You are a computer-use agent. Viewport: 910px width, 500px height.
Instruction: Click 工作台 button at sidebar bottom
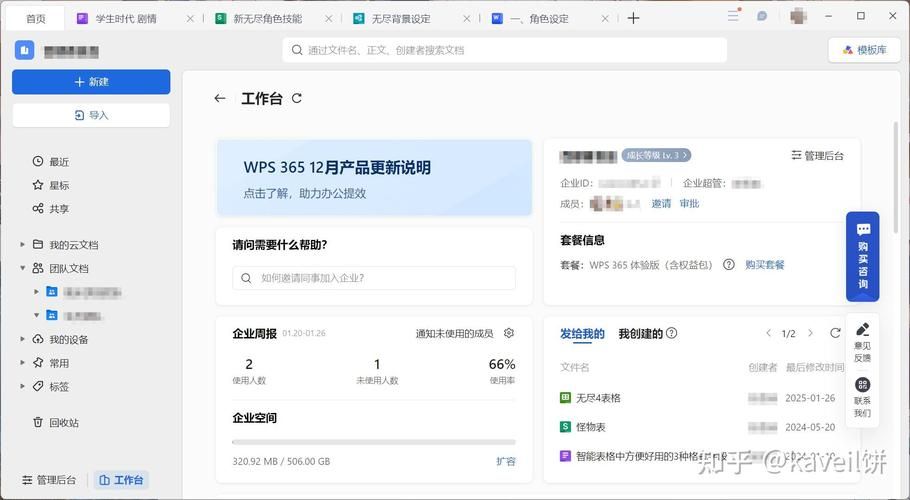pyautogui.click(x=121, y=480)
